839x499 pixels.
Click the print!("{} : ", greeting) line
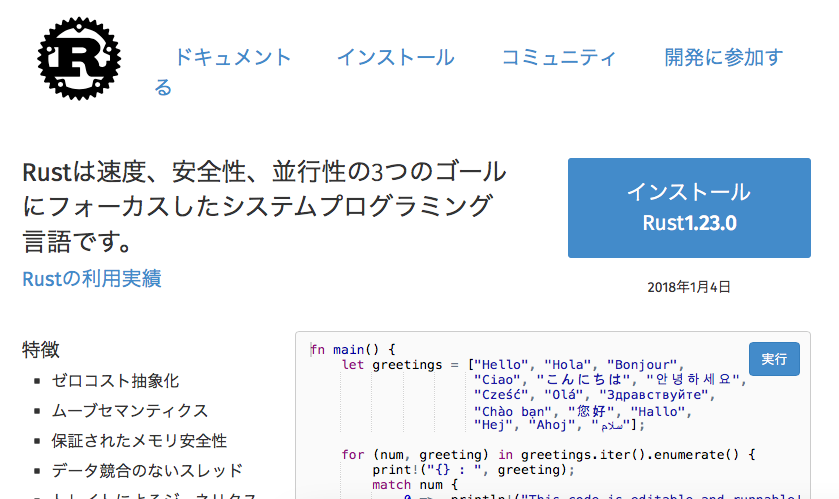click(474, 470)
